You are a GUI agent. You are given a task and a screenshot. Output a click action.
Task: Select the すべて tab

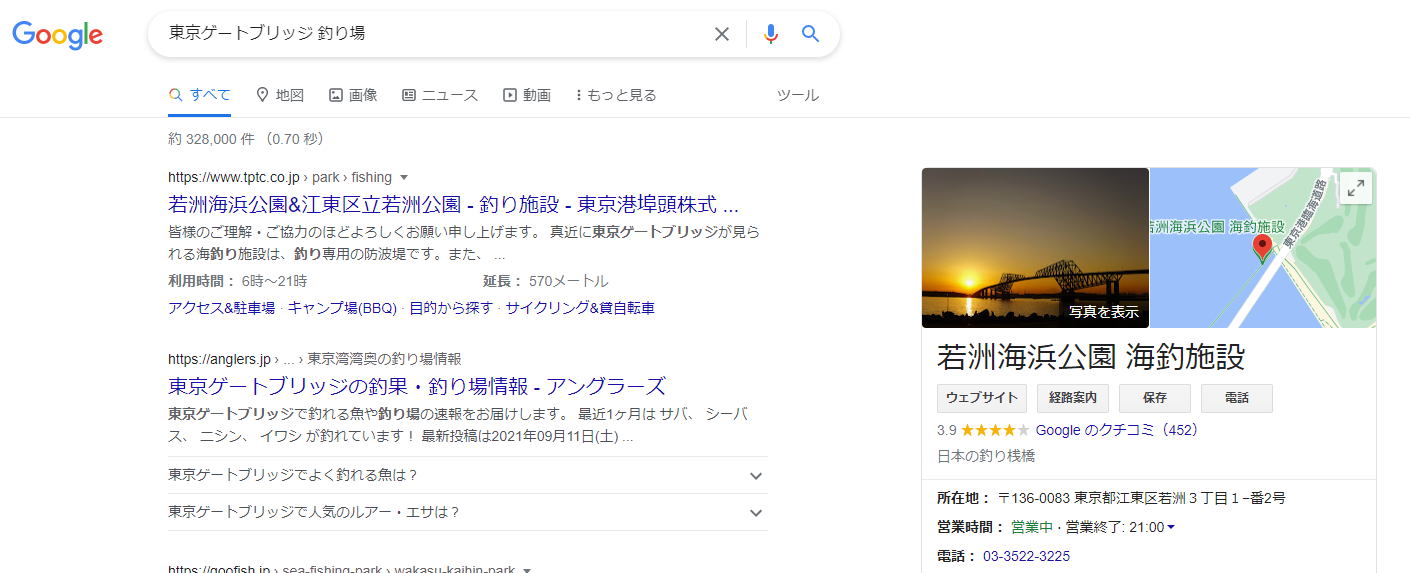pyautogui.click(x=200, y=95)
